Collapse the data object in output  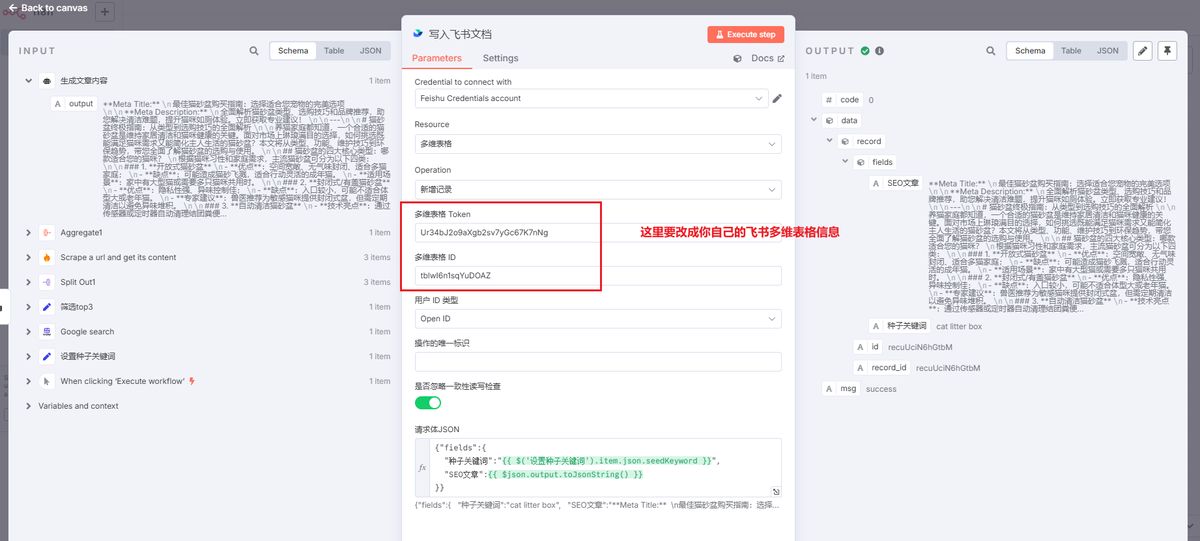(x=813, y=120)
